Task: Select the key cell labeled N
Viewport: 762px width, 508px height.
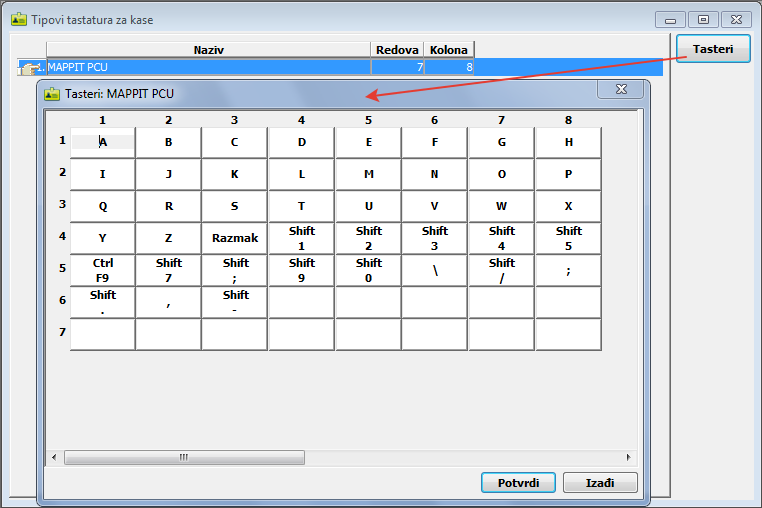Action: click(x=434, y=174)
